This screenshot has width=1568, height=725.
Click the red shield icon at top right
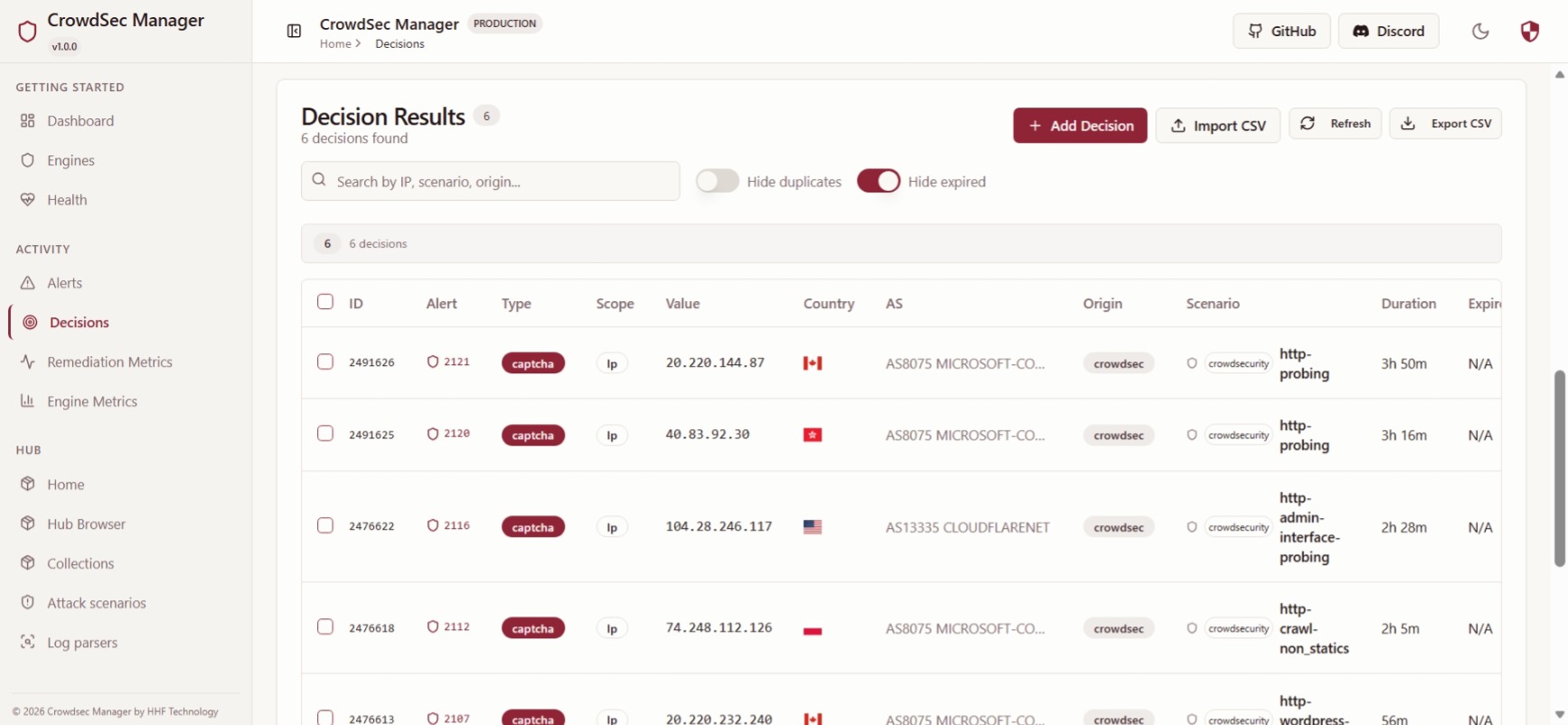pyautogui.click(x=1529, y=32)
